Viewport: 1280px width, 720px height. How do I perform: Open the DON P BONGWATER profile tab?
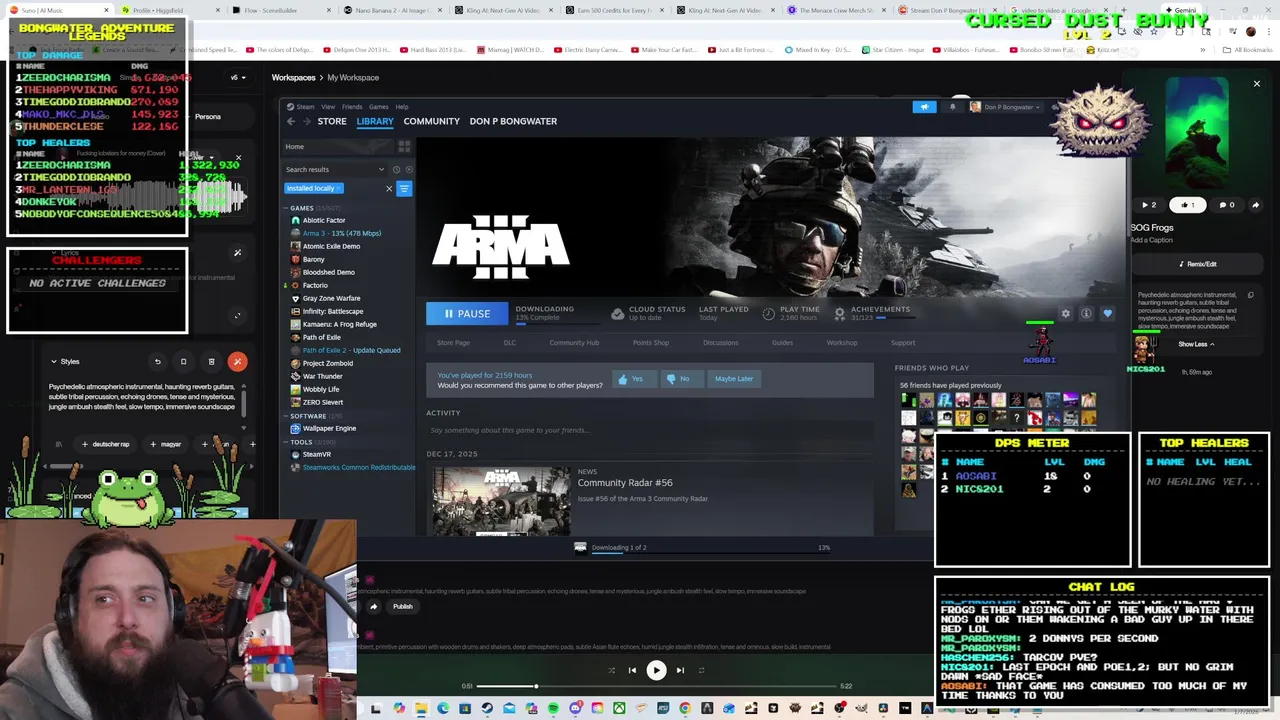pyautogui.click(x=513, y=121)
